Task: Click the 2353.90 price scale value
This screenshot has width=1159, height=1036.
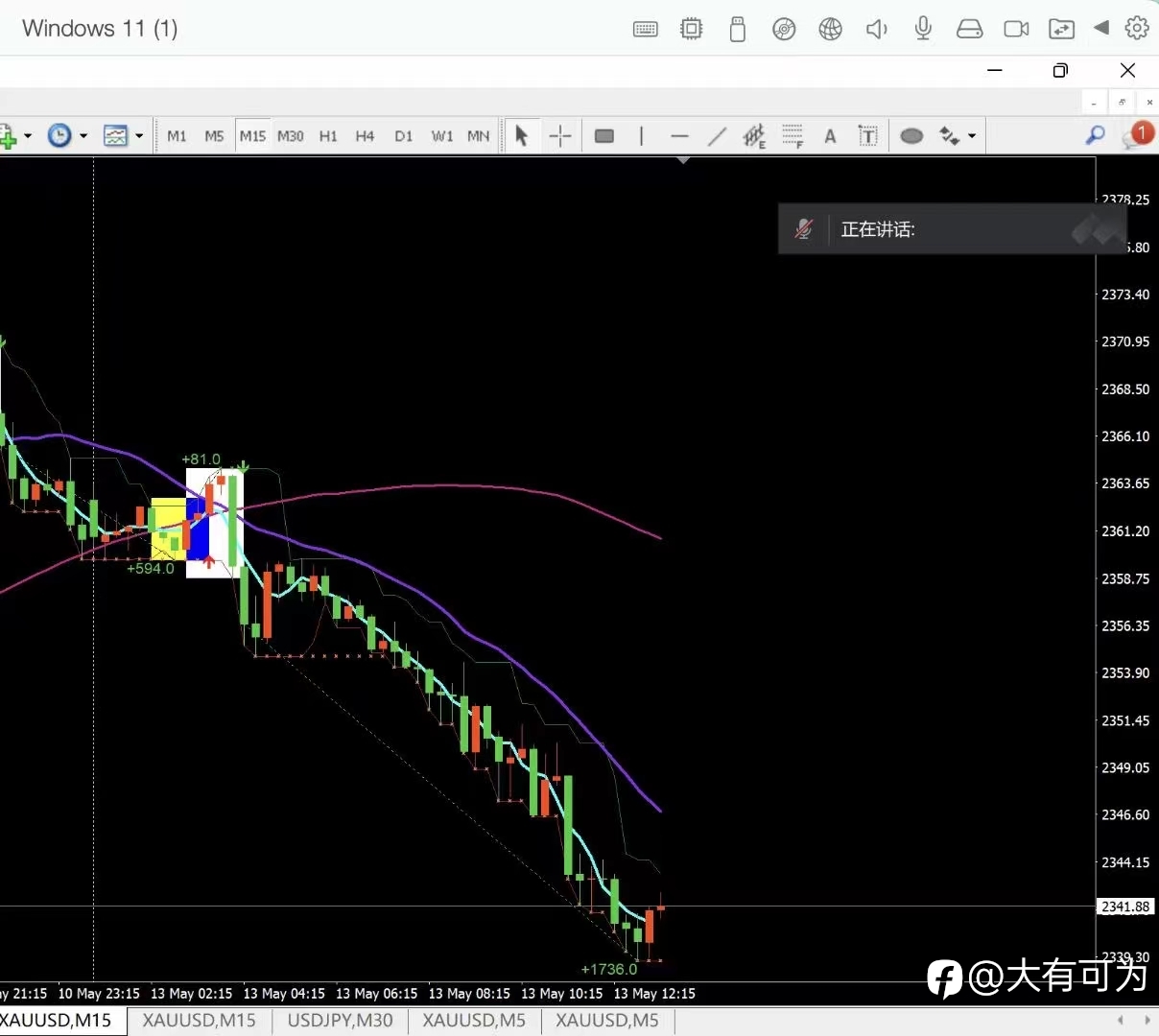Action: pyautogui.click(x=1125, y=673)
